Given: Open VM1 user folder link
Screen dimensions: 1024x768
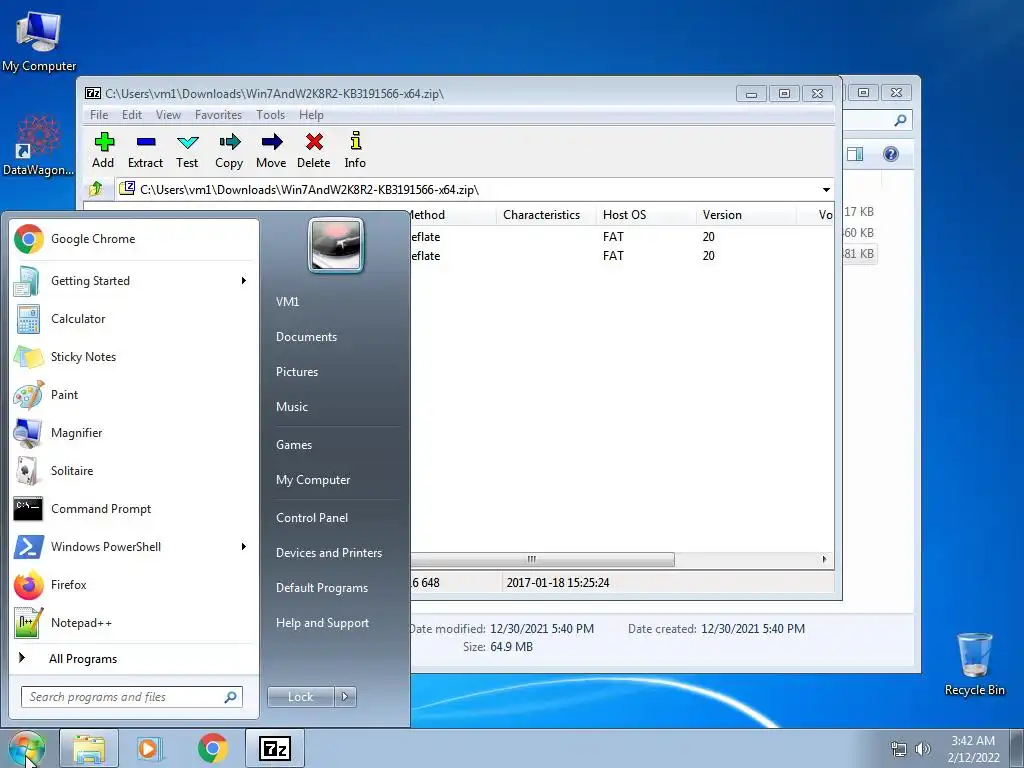Looking at the screenshot, I should point(287,302).
